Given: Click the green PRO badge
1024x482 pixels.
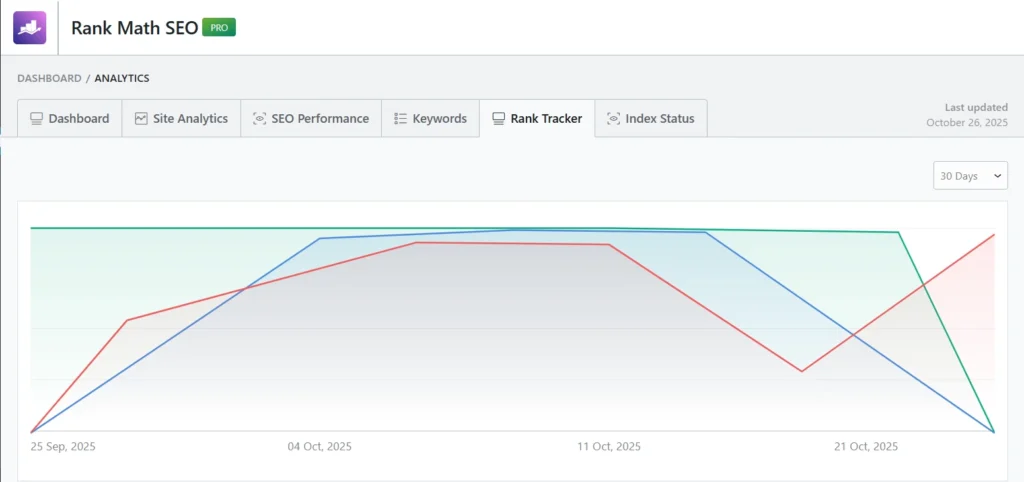Looking at the screenshot, I should [x=219, y=27].
